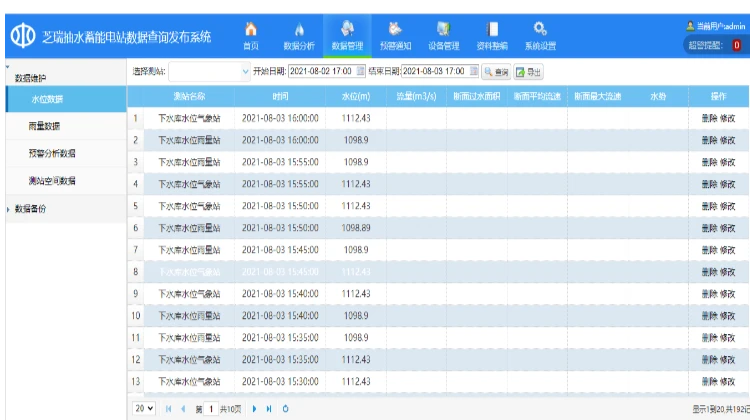750x420 pixels.
Task: Refresh the water level table
Action: [x=286, y=409]
